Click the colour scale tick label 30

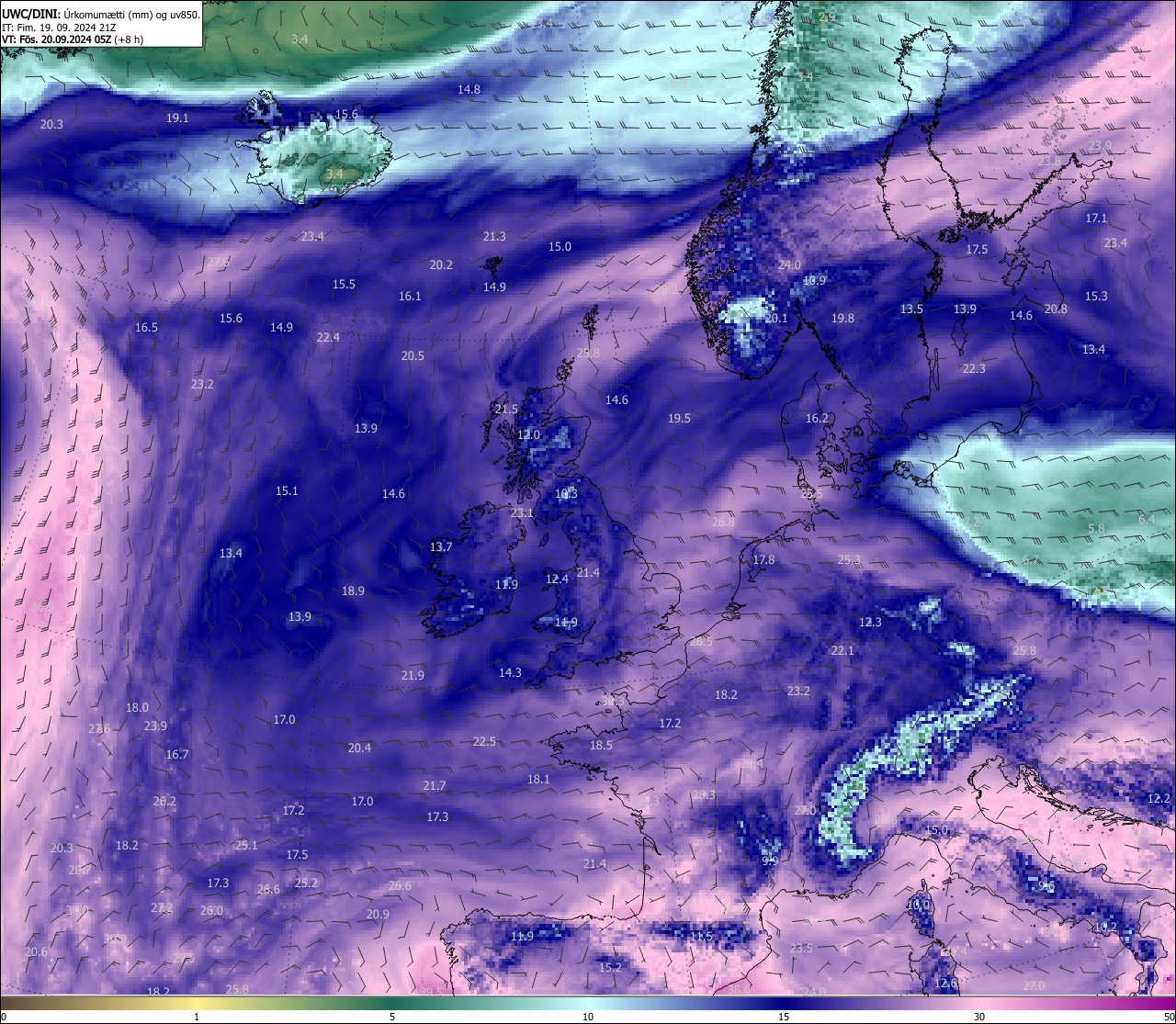click(x=979, y=1017)
